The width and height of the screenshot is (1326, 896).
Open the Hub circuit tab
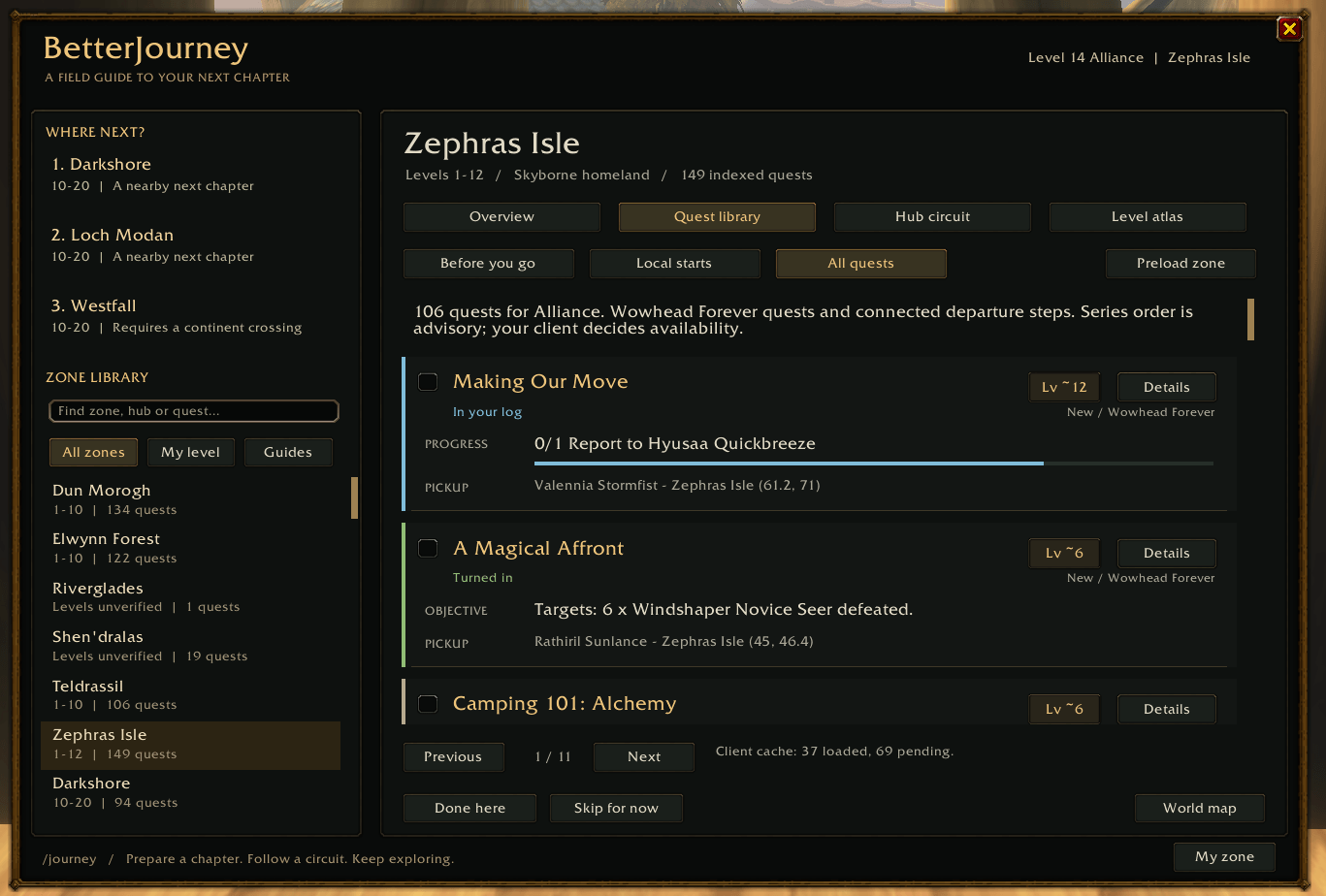[x=932, y=217]
